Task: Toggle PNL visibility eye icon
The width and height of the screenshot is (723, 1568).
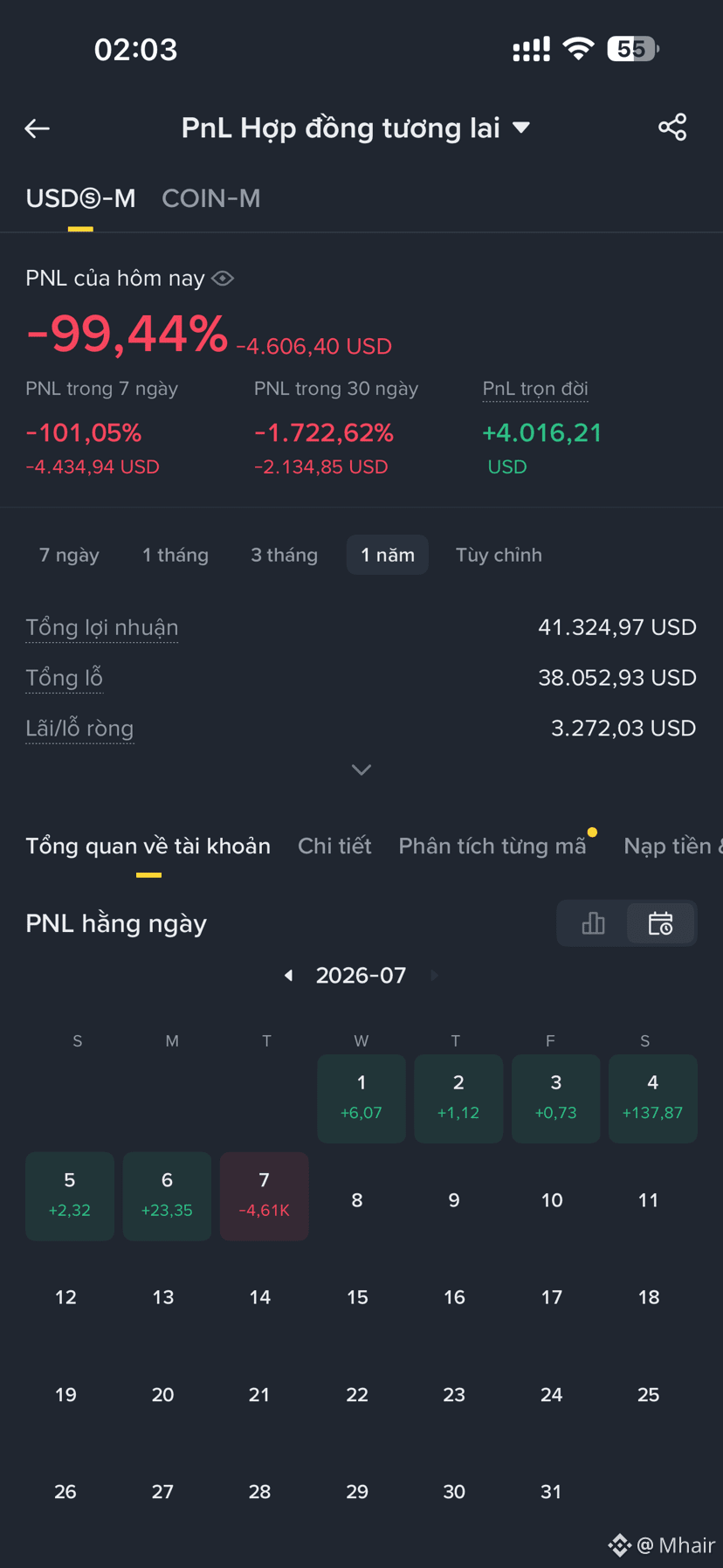Action: tap(223, 279)
